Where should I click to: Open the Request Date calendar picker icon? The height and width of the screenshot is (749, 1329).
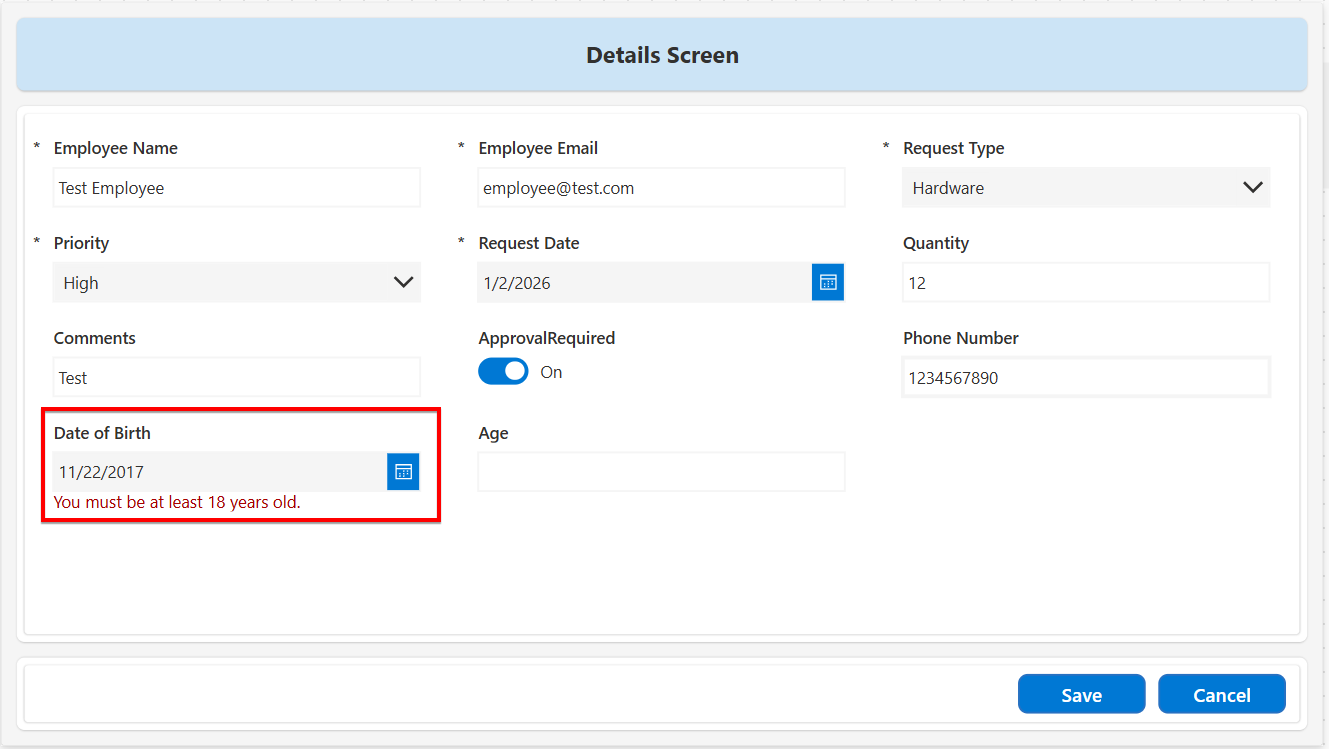[828, 283]
